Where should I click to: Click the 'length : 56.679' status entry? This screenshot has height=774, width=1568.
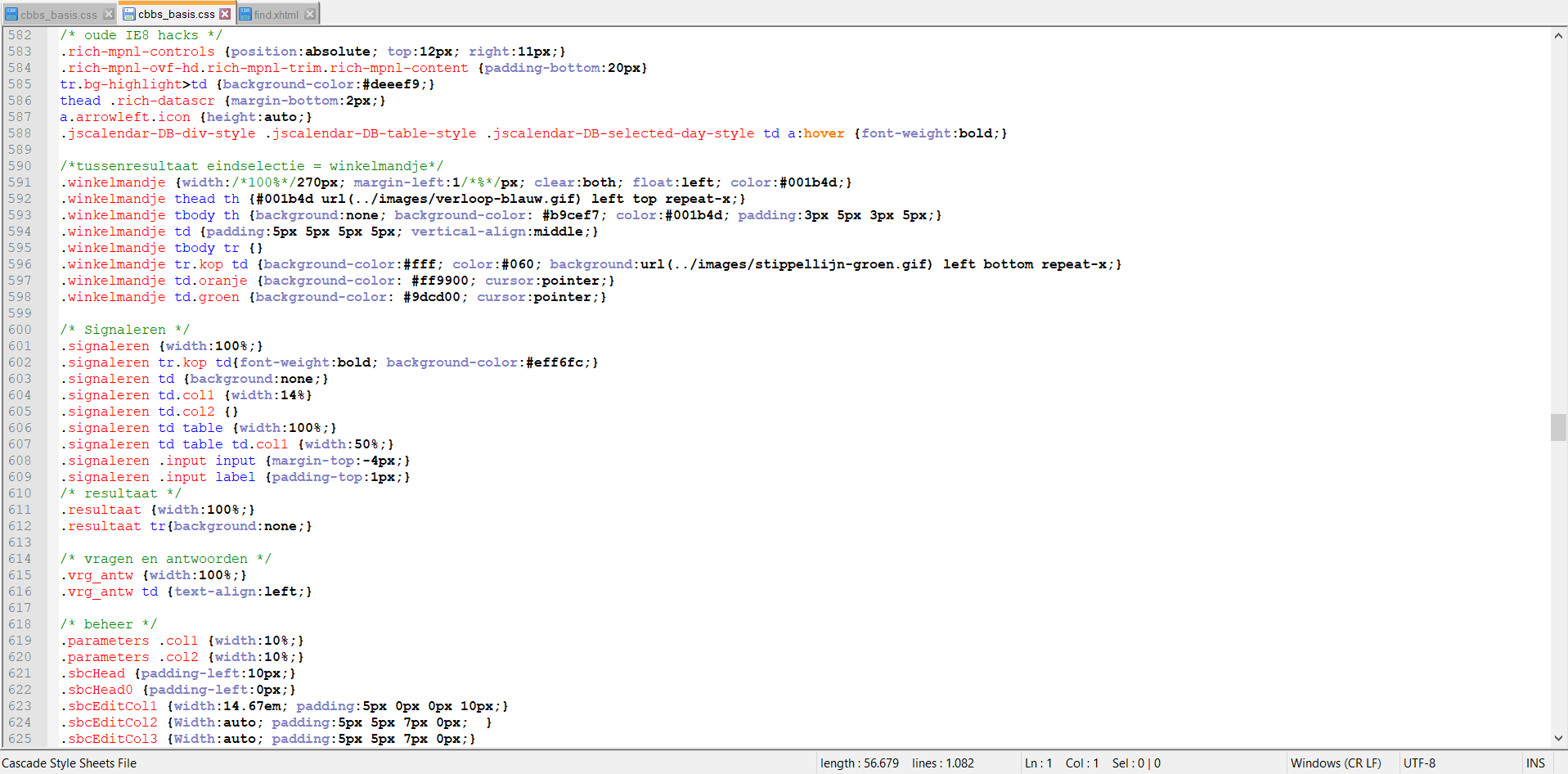[859, 763]
